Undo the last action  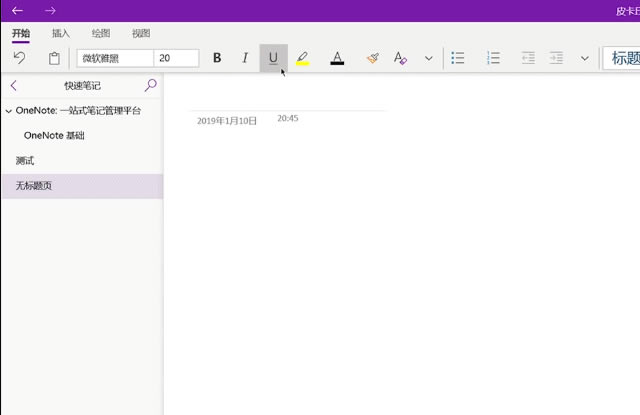click(19, 58)
